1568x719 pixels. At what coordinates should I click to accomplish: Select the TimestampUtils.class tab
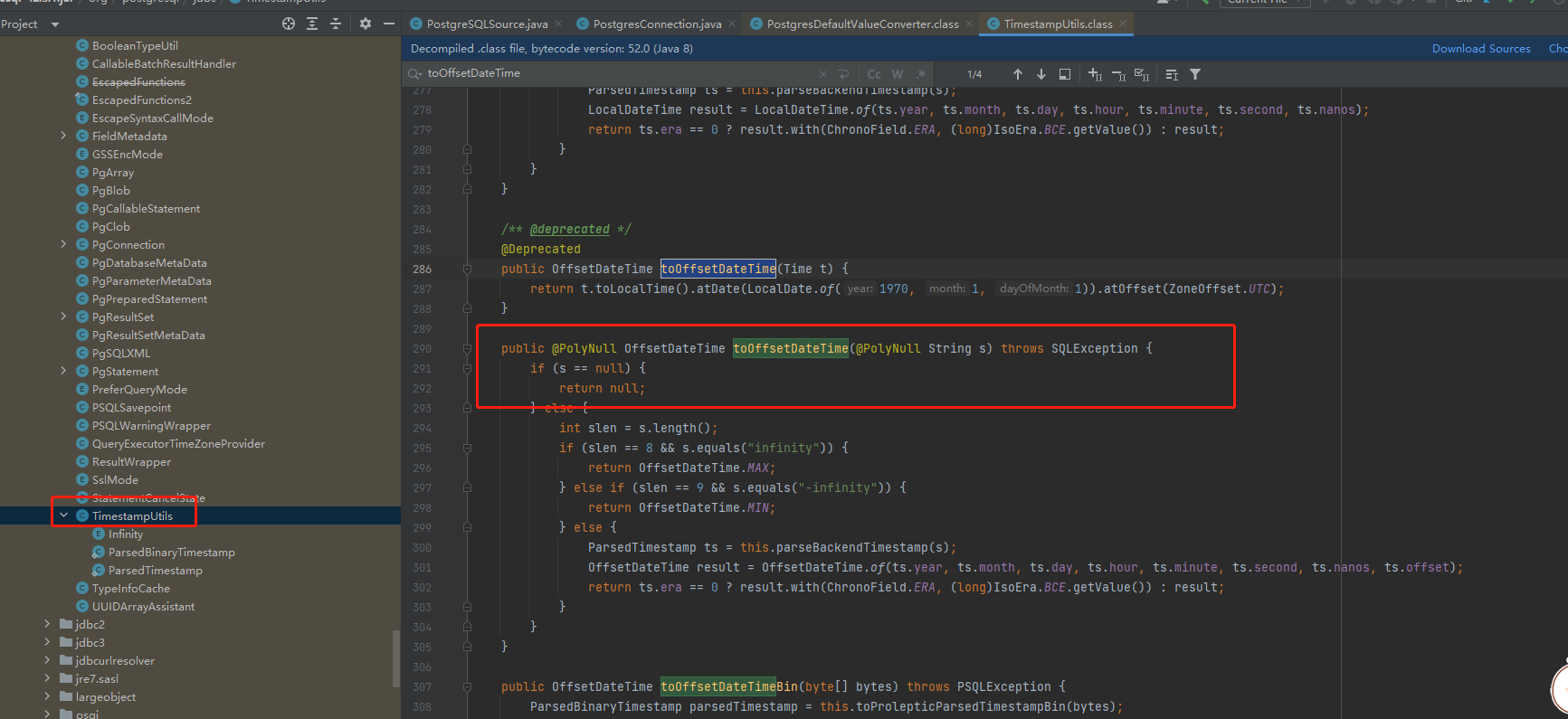(1058, 24)
